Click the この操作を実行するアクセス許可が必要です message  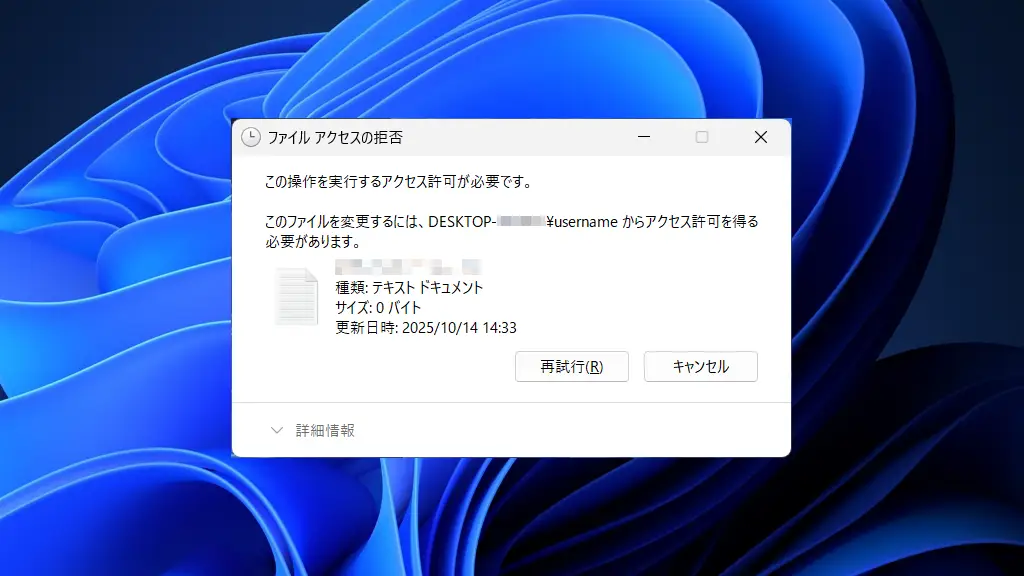400,182
